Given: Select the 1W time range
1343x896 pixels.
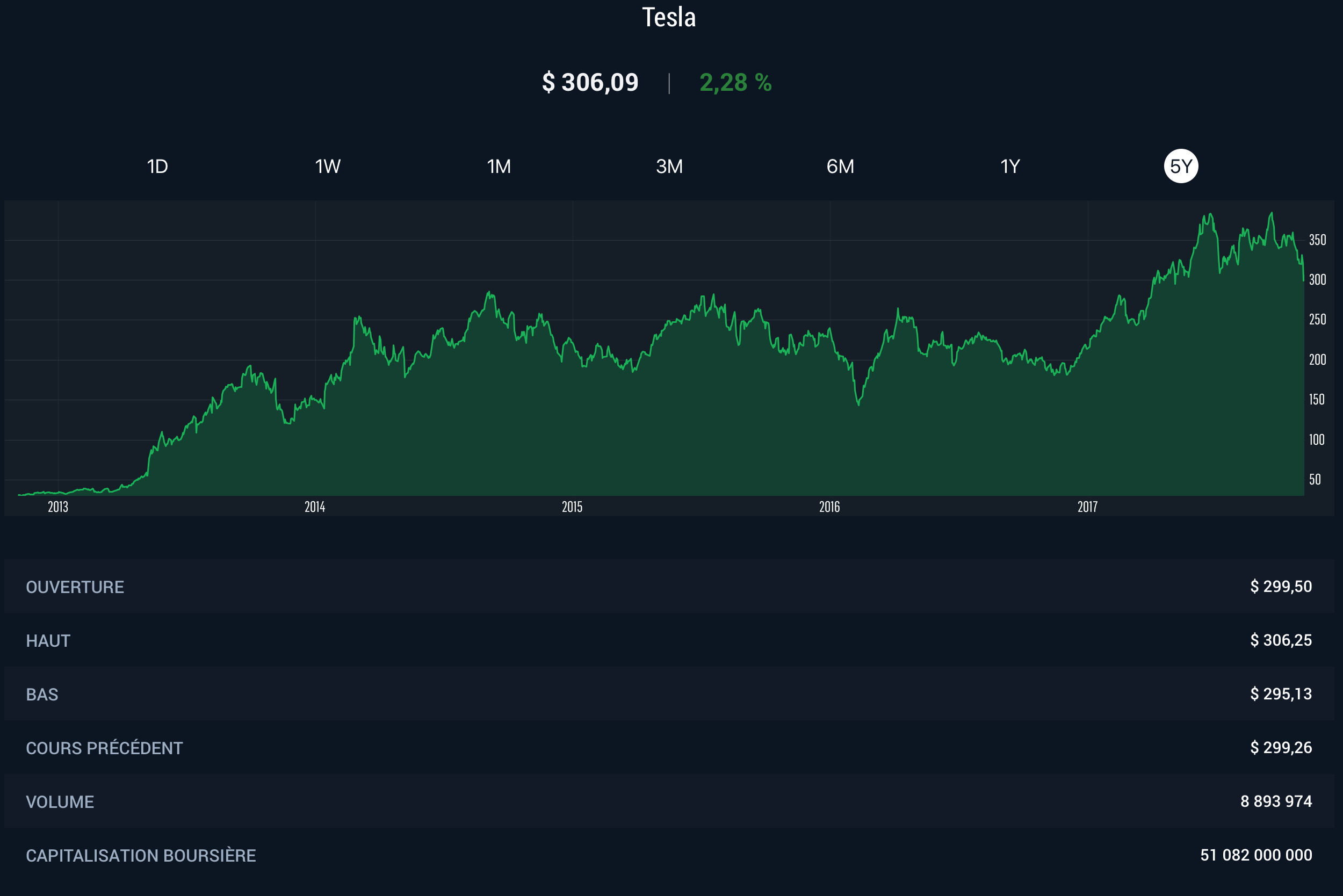Looking at the screenshot, I should [x=328, y=167].
